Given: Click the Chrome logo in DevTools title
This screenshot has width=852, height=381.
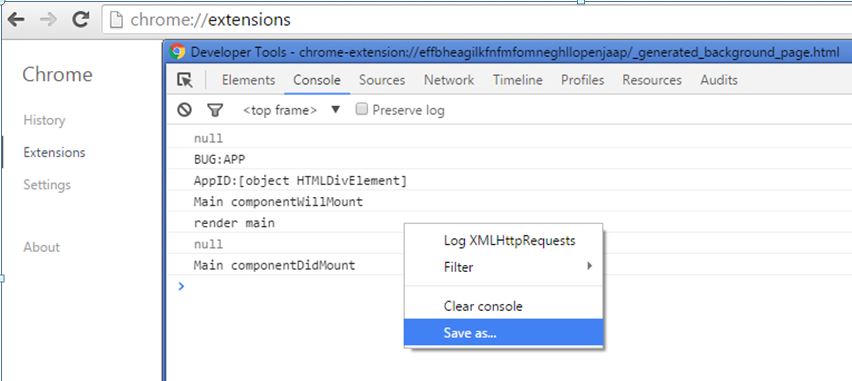Looking at the screenshot, I should click(177, 52).
